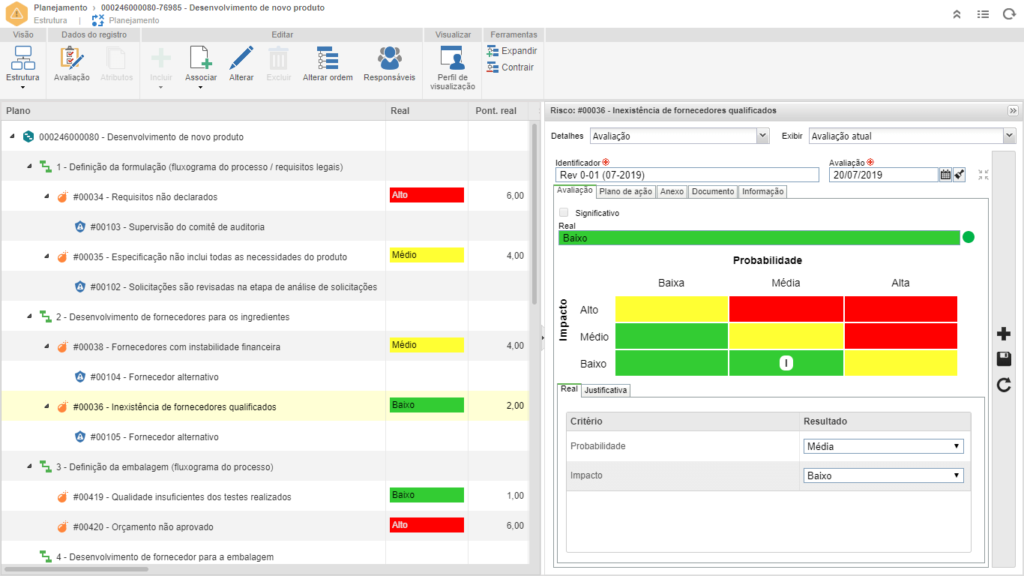Viewport: 1024px width, 576px height.
Task: Toggle the Significativo checkbox
Action: (565, 212)
